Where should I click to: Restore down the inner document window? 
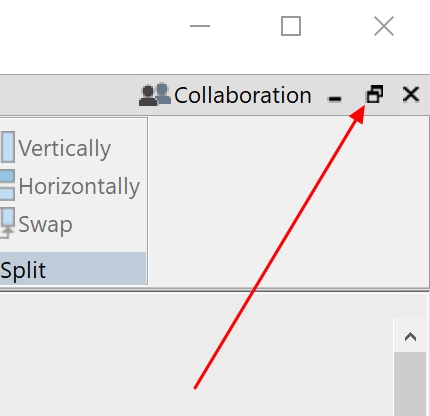pos(375,94)
